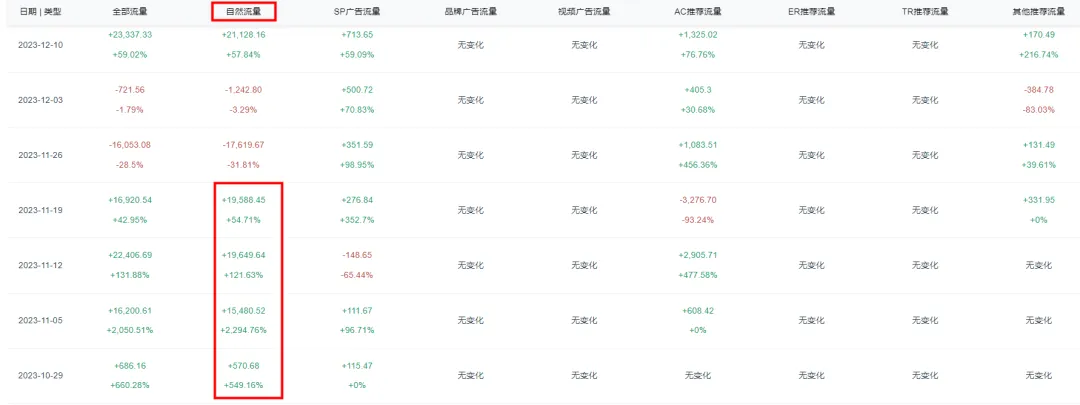Click the -16,053.08 total traffic value
Screen dimensions: 1080x405
[x=130, y=145]
